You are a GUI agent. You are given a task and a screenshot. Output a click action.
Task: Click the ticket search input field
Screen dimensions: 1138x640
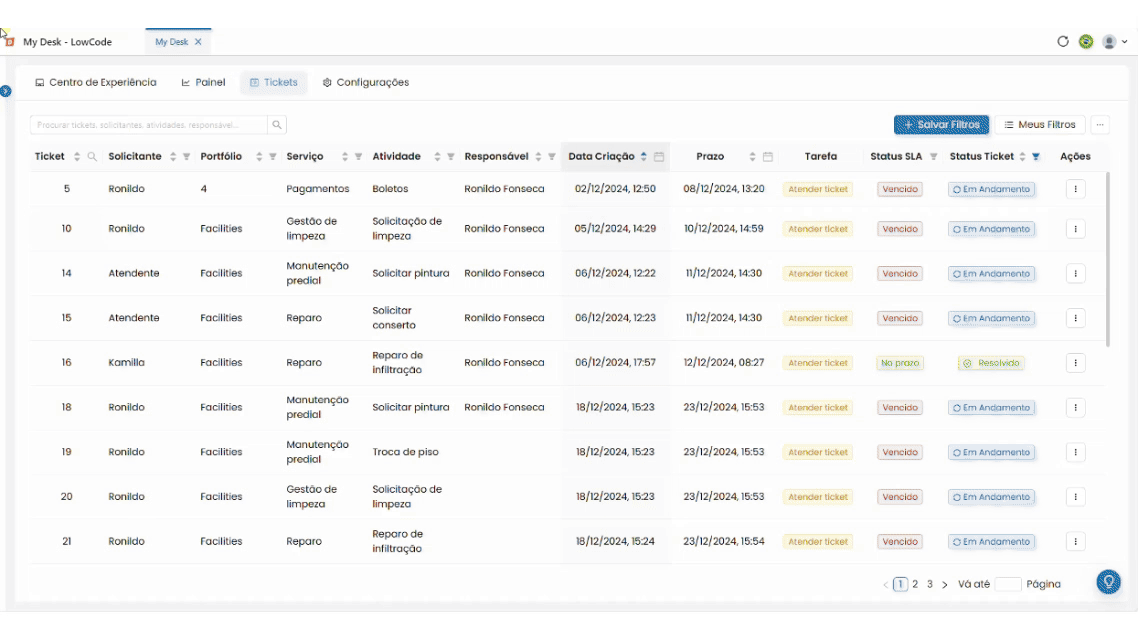click(149, 125)
